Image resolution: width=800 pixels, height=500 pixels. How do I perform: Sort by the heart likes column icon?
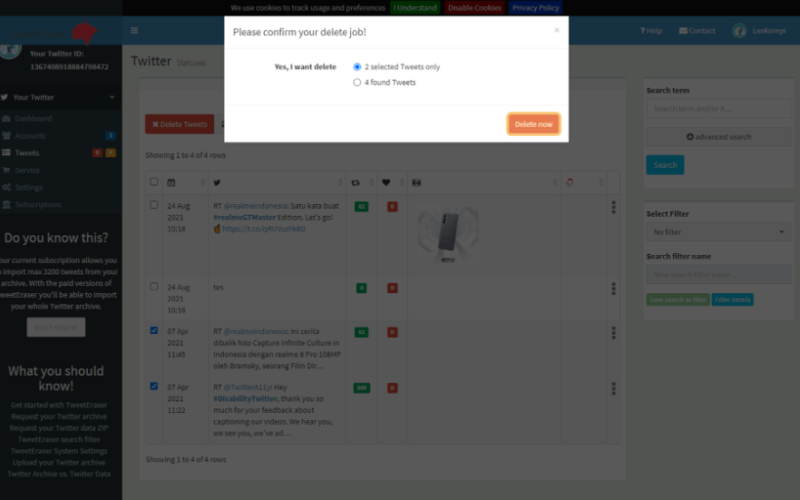pos(386,182)
